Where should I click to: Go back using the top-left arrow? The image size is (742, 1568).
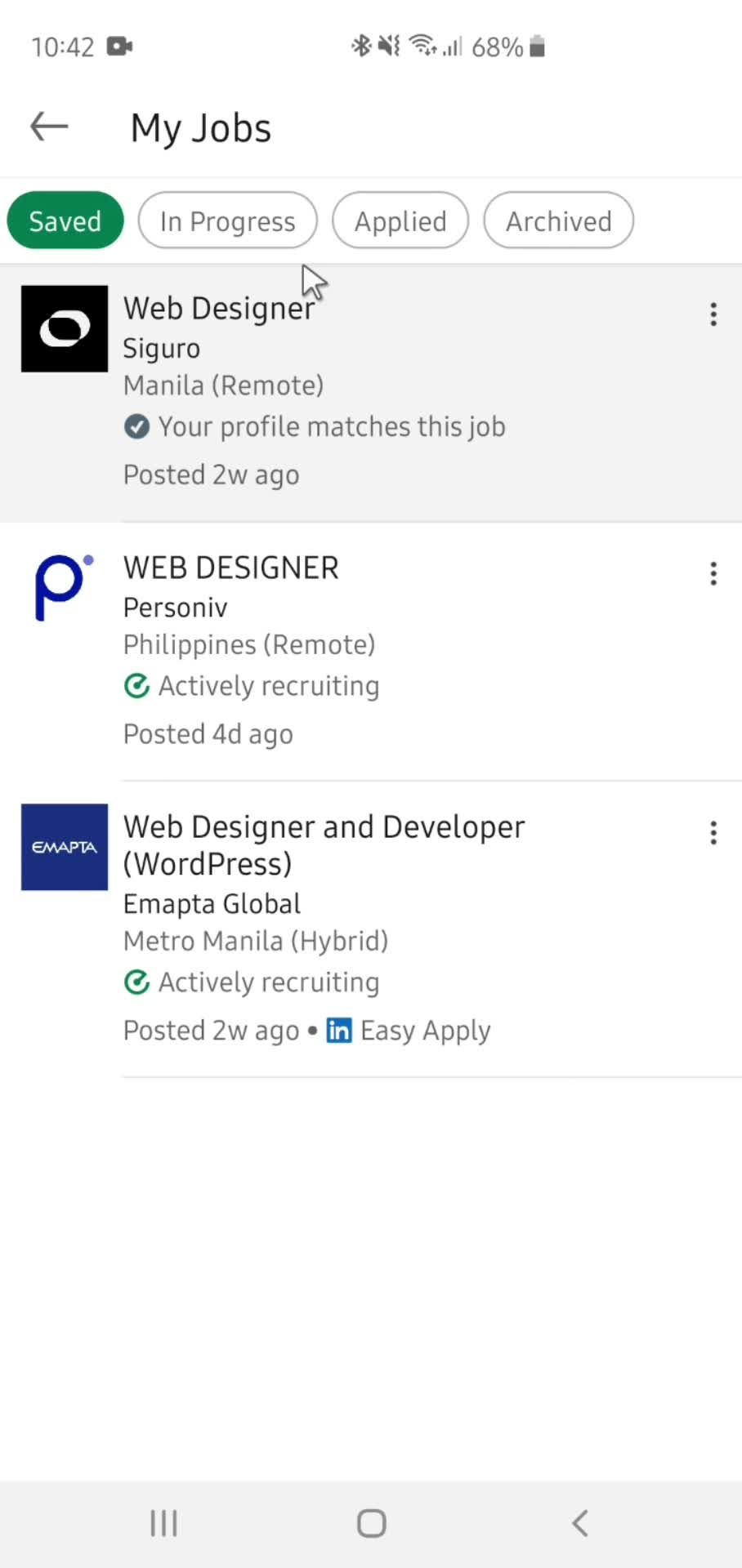point(49,127)
